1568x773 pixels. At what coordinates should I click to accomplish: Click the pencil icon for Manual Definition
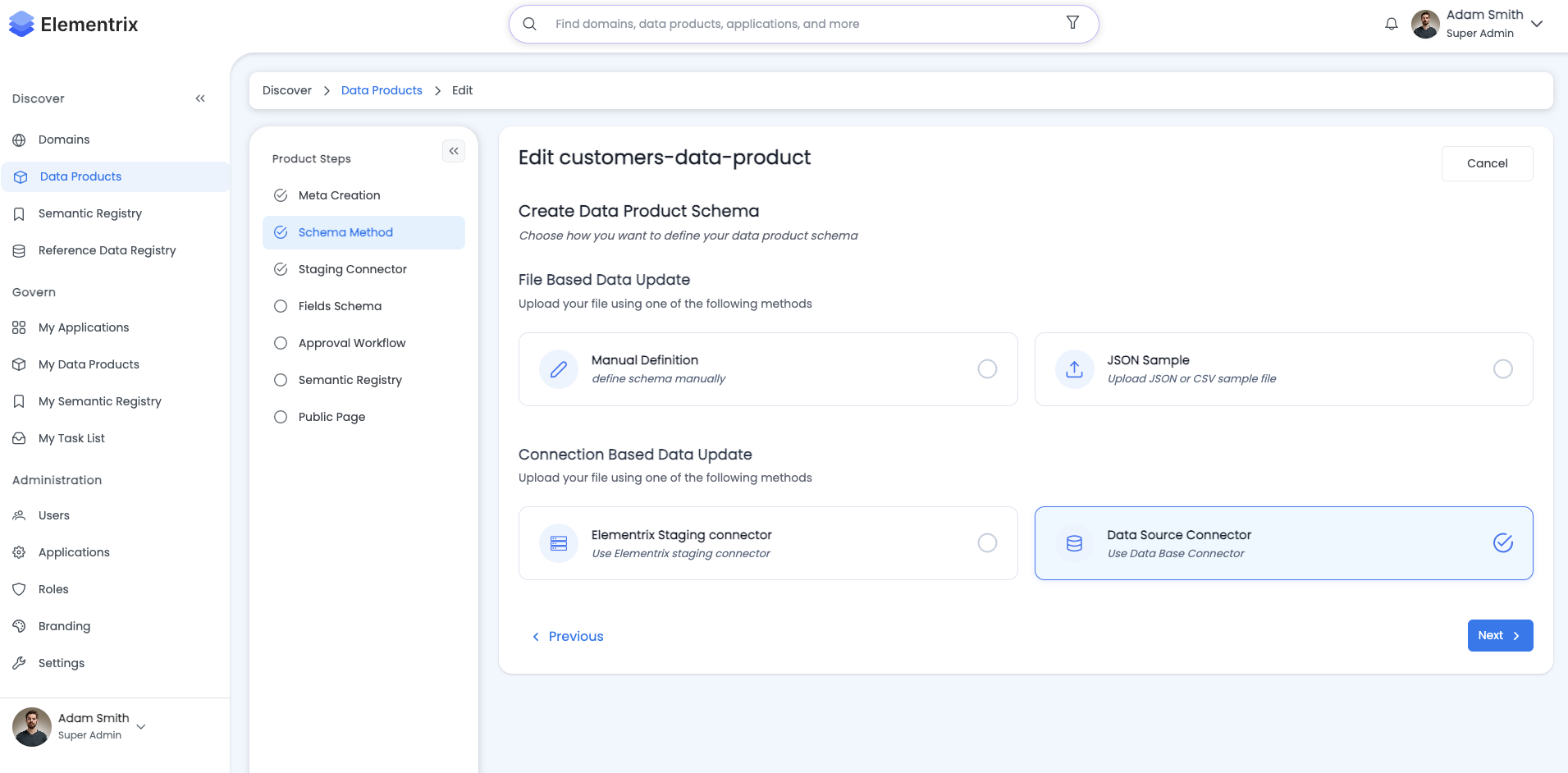(x=559, y=369)
